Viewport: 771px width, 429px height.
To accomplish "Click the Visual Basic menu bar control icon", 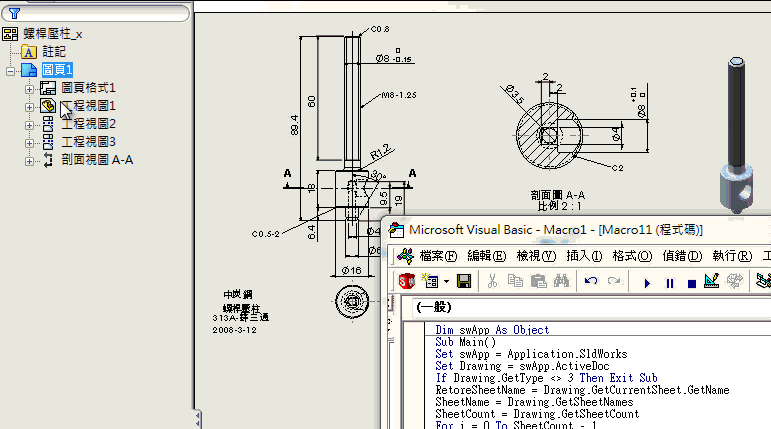I will coord(406,256).
